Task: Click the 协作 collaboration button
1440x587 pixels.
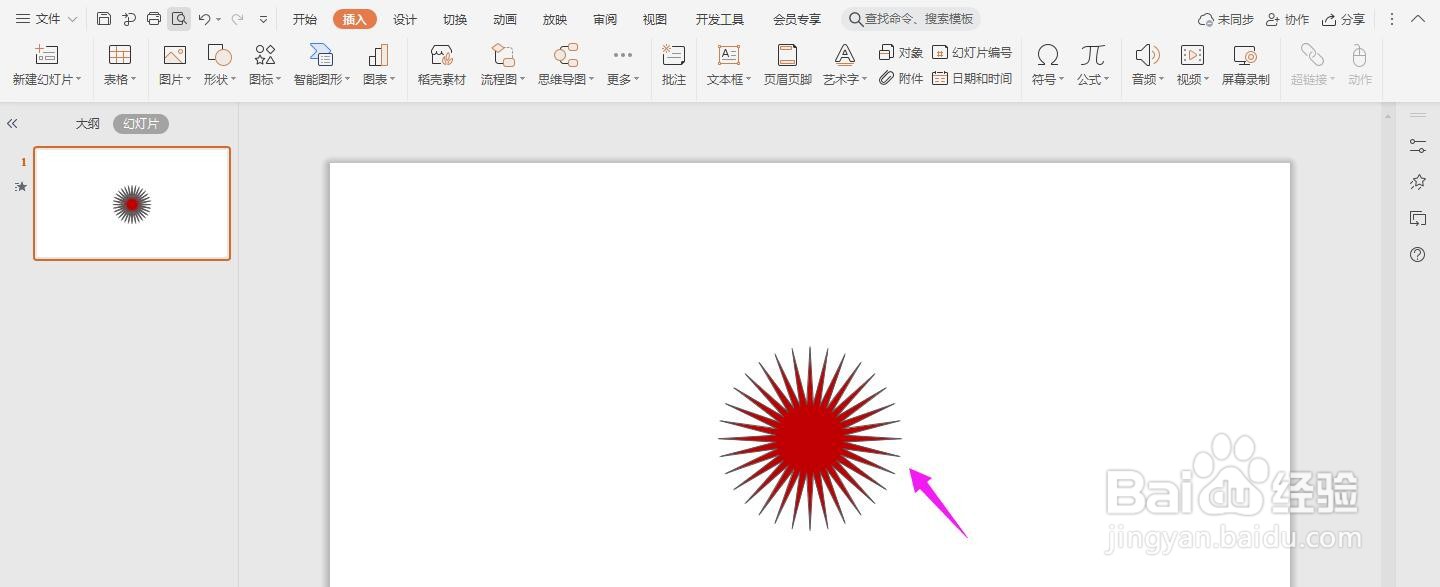Action: tap(1287, 19)
